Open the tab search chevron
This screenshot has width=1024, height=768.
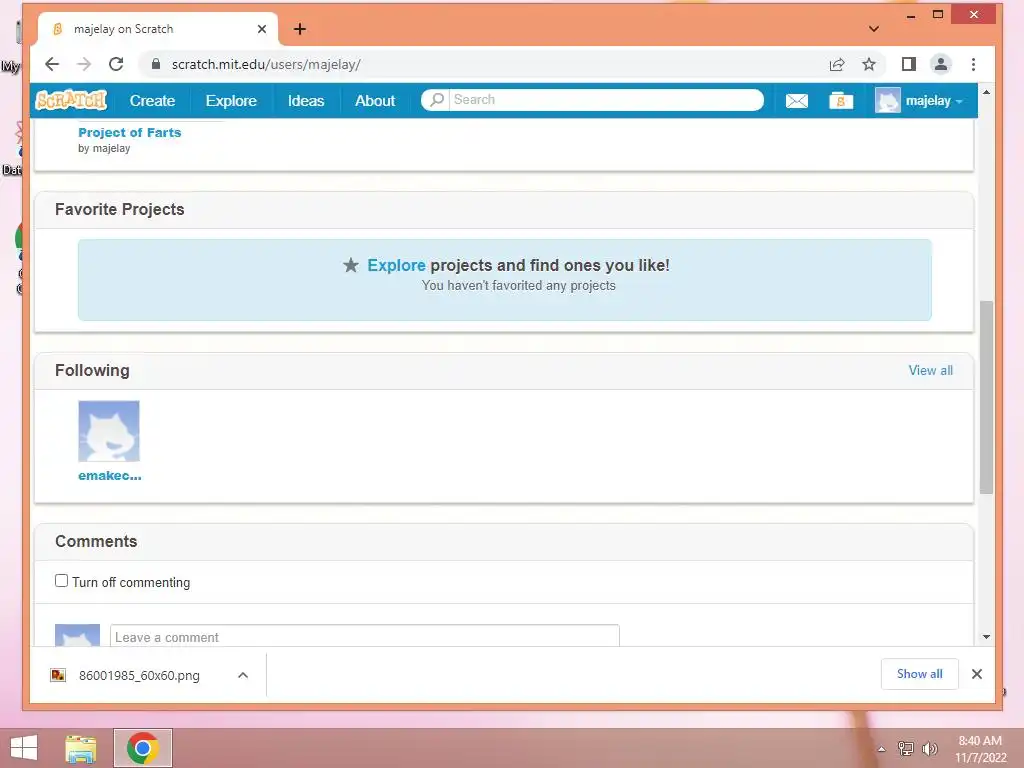(874, 29)
